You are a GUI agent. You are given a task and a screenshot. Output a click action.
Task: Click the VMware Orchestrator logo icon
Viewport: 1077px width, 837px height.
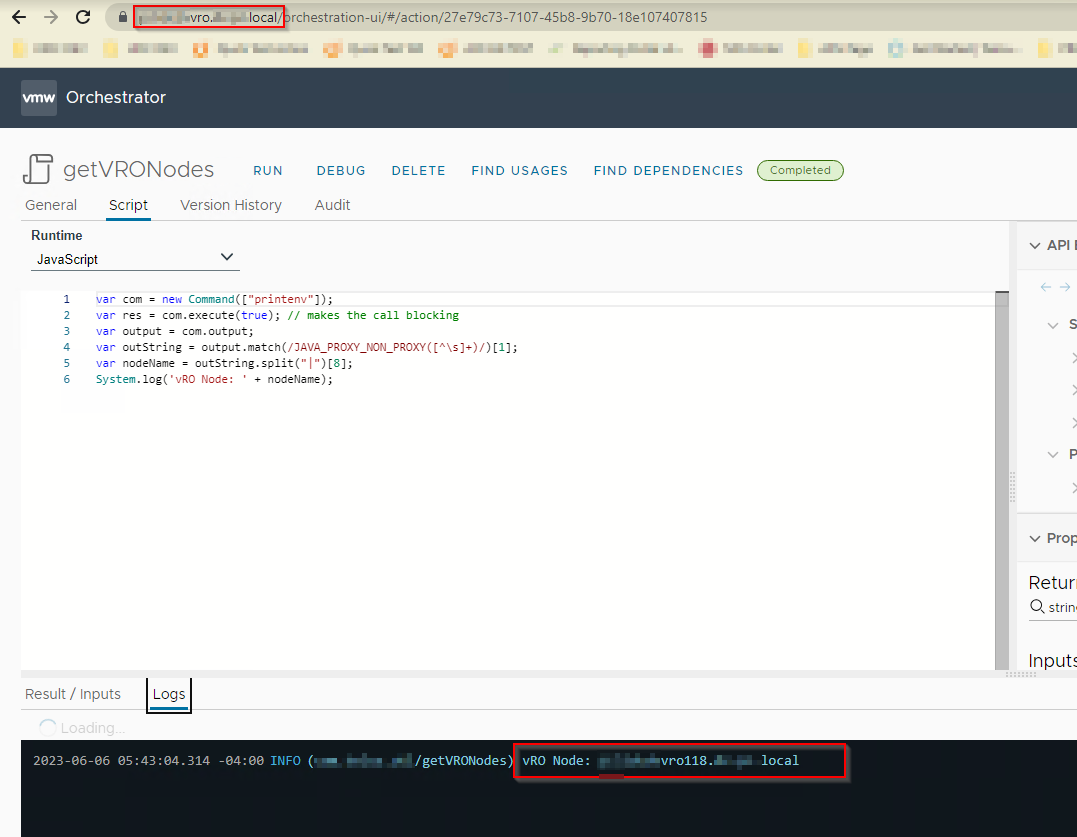pos(38,97)
